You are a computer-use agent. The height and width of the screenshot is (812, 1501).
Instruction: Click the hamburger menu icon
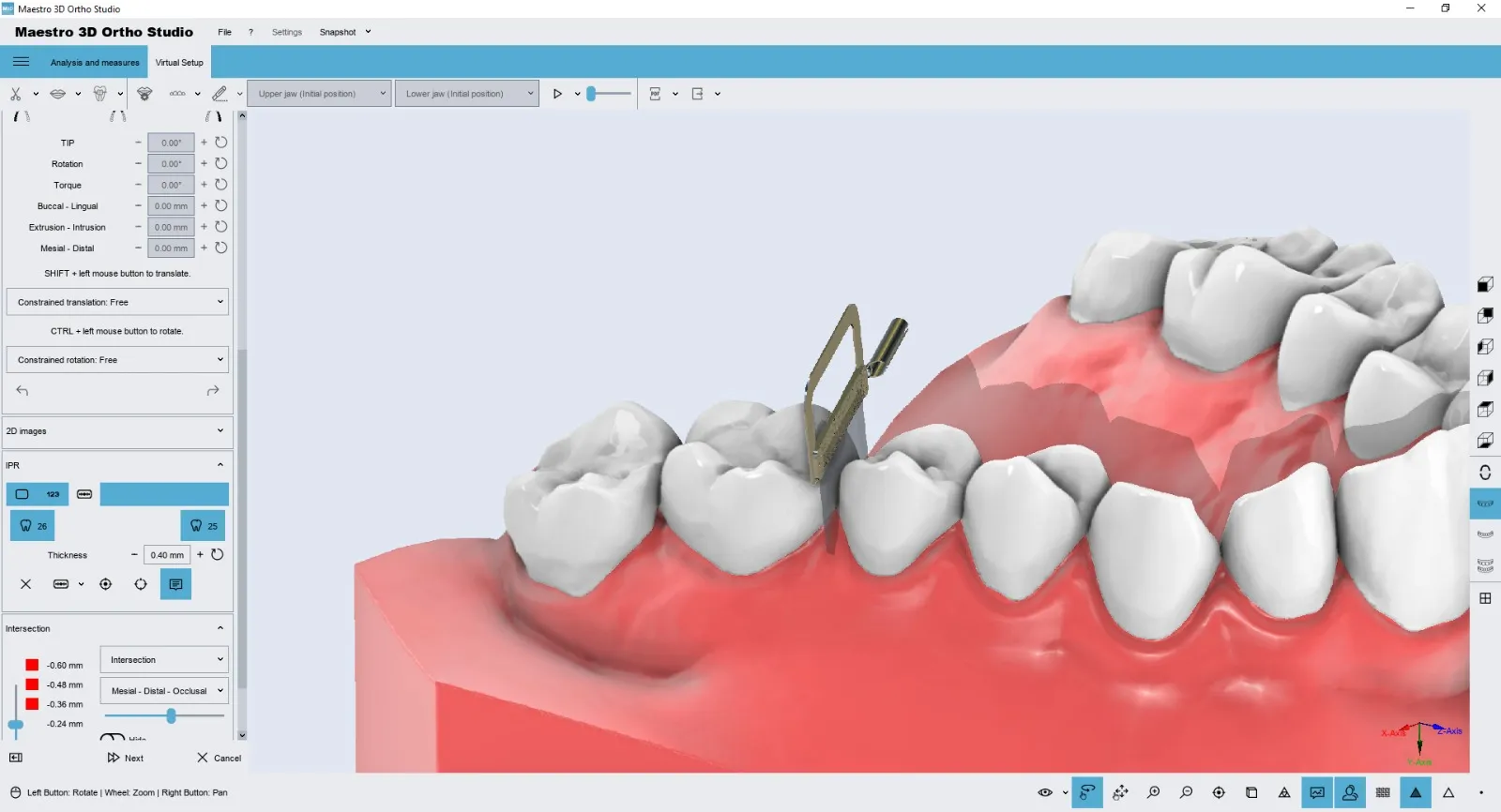coord(21,62)
